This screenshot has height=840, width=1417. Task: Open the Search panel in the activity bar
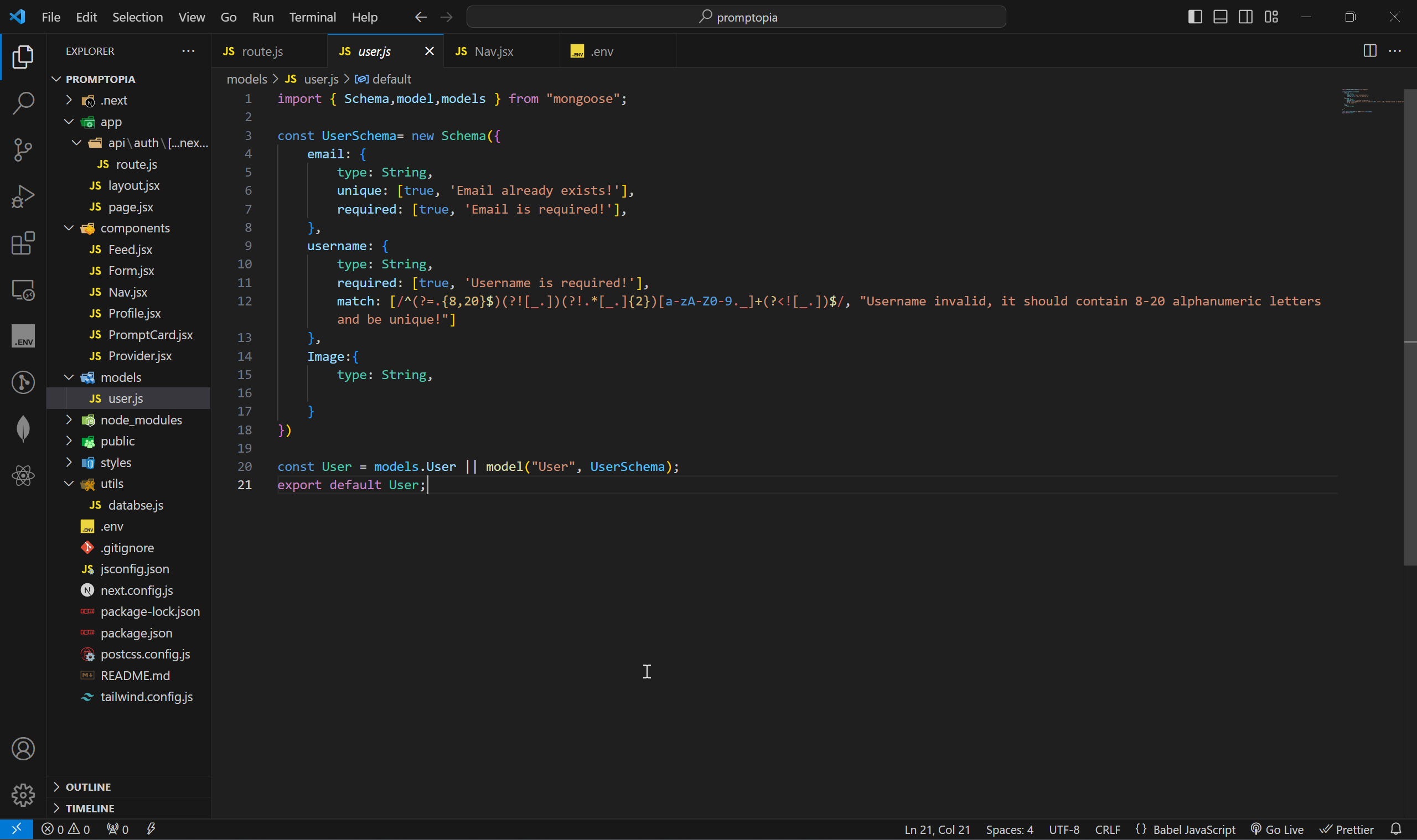coord(23,103)
